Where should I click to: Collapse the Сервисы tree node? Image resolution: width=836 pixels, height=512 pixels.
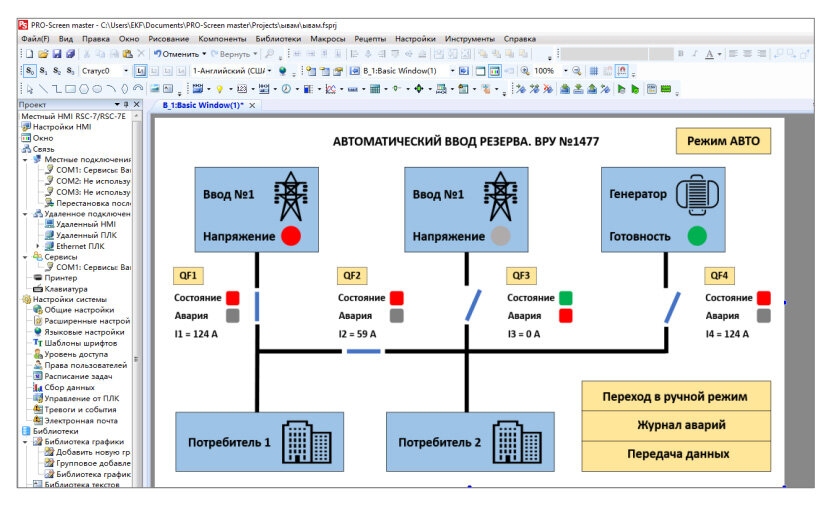25,257
